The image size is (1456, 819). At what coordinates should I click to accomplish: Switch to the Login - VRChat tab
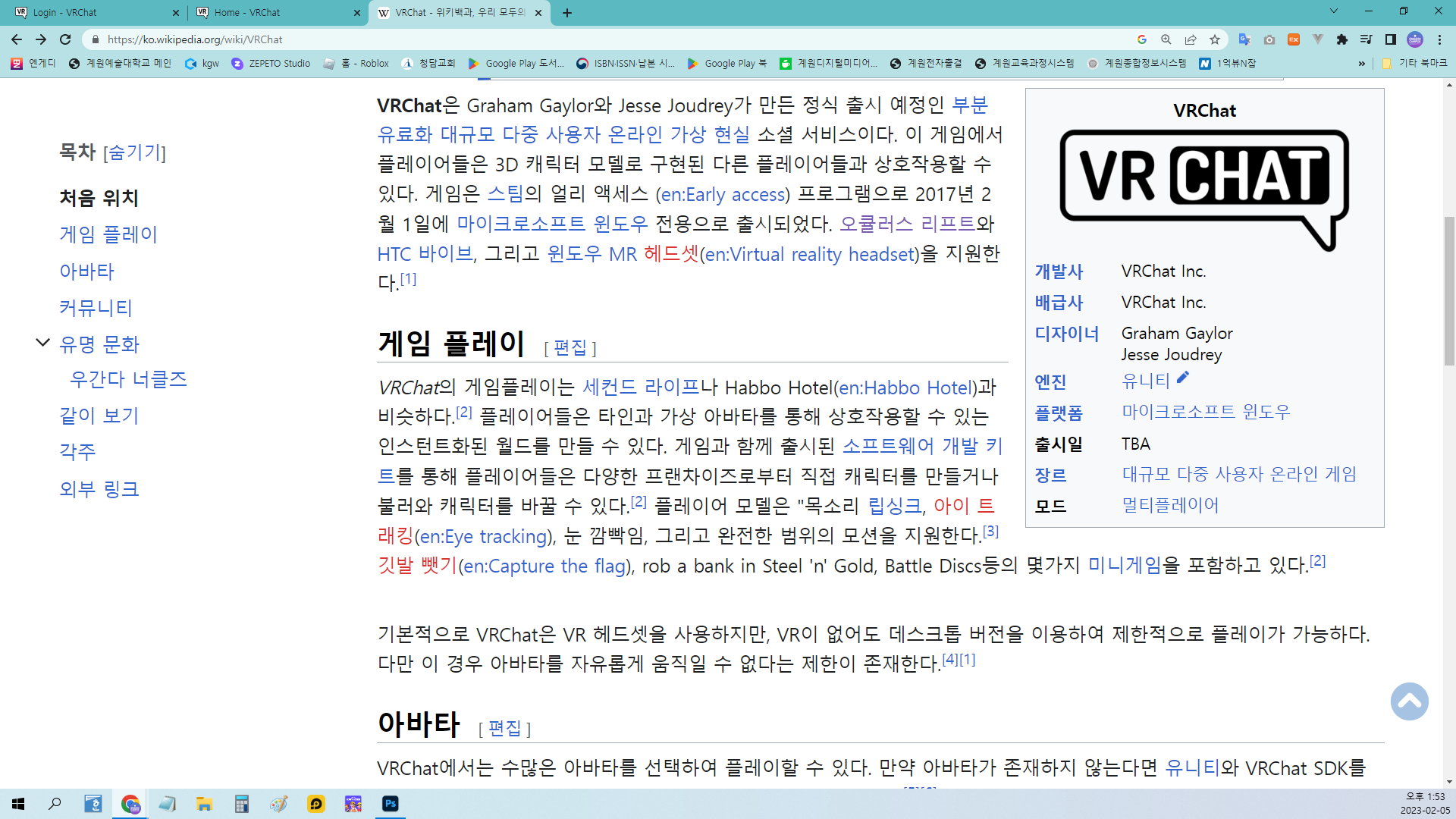(x=91, y=12)
